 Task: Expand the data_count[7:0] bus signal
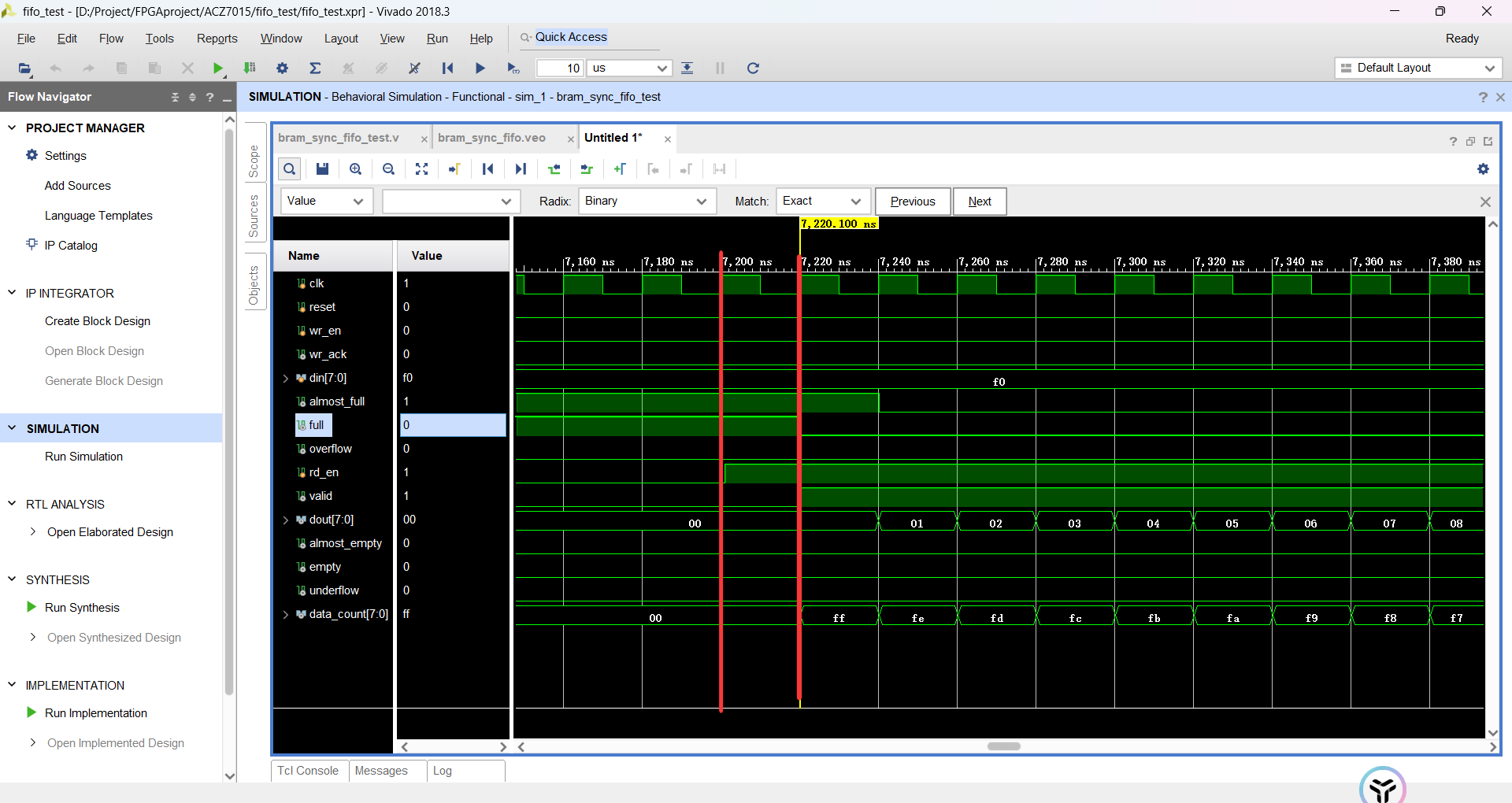click(285, 615)
